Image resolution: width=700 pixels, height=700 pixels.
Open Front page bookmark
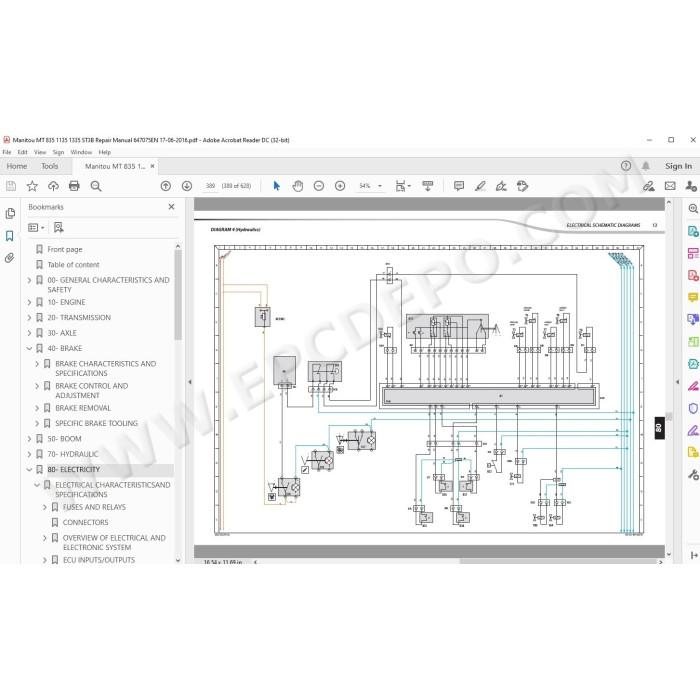(65, 250)
